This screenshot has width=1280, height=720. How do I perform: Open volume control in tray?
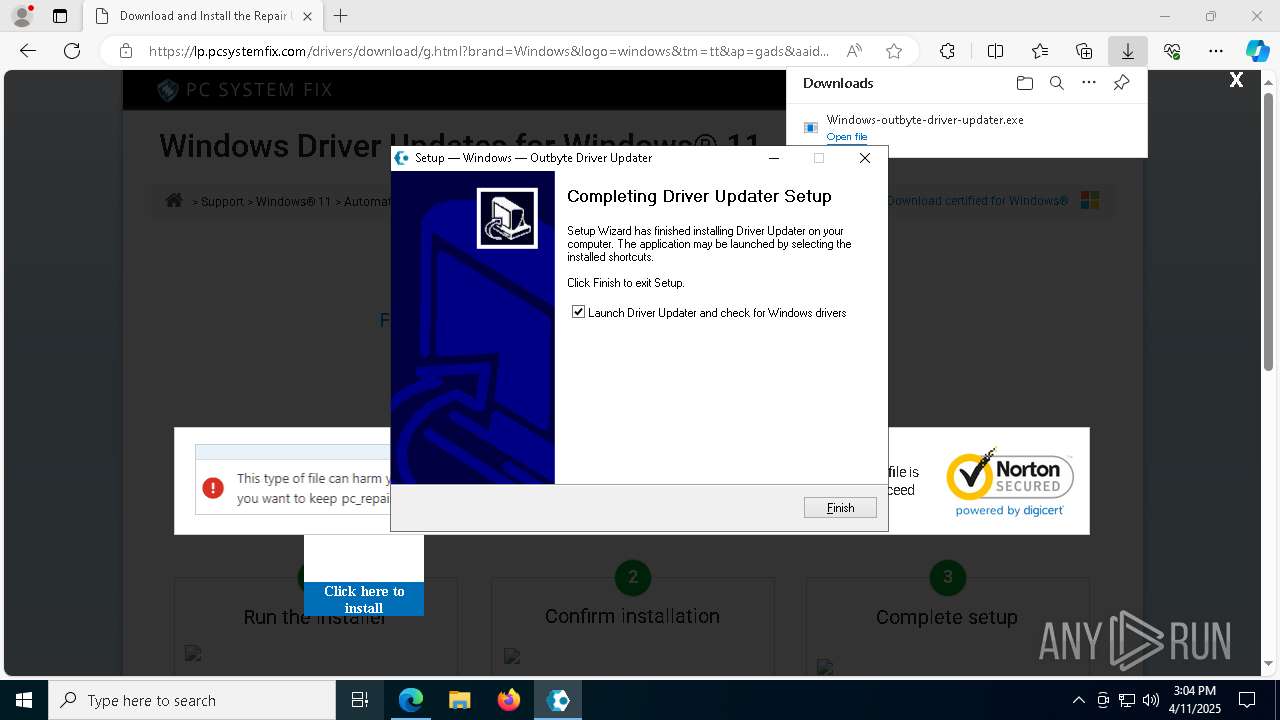pos(1150,700)
